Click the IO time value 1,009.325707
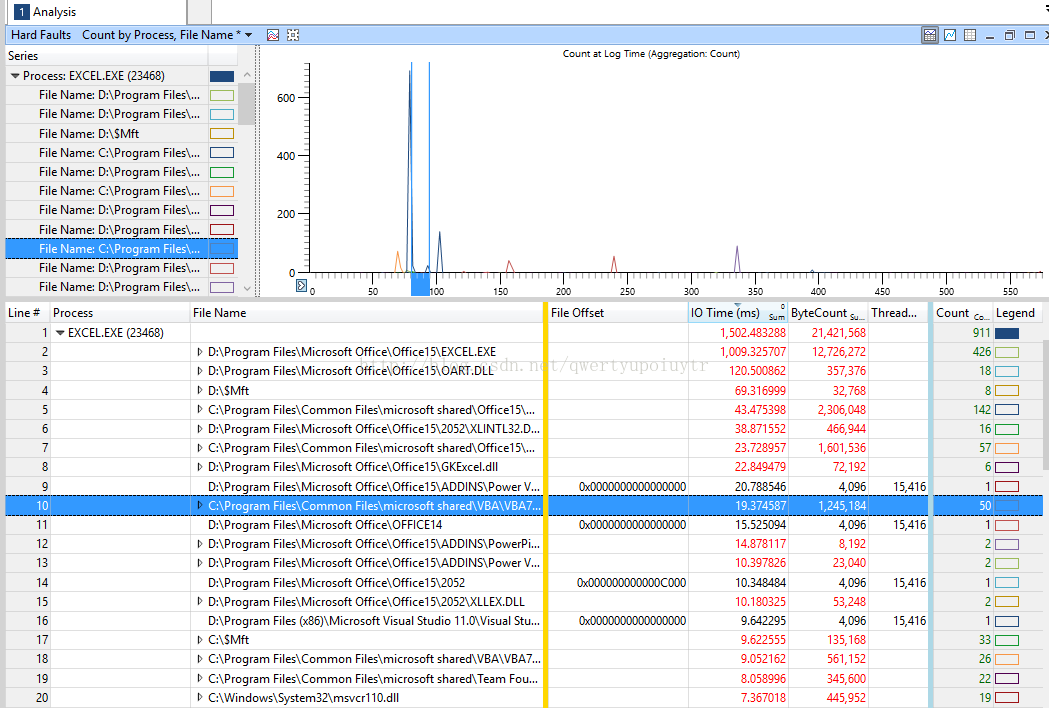Screen dimensions: 1049x708 753,351
